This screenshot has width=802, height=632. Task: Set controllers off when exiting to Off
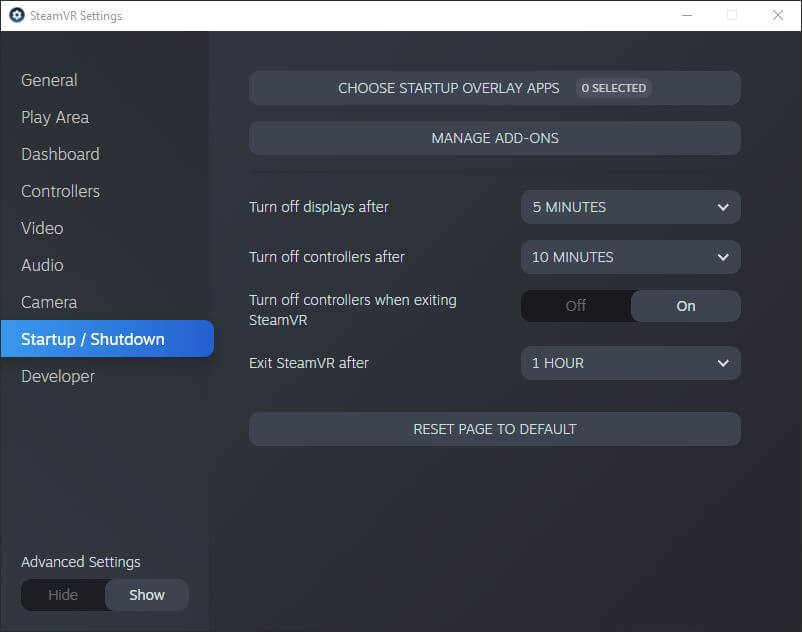click(x=576, y=306)
